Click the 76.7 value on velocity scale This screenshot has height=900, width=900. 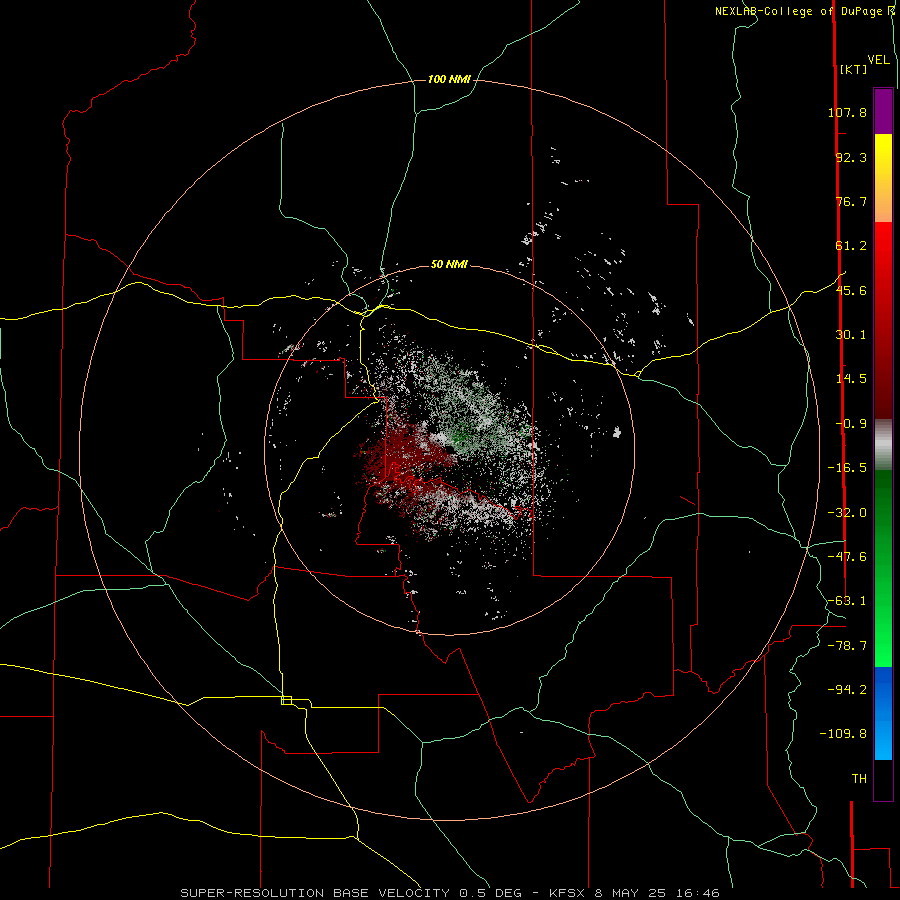(x=851, y=201)
